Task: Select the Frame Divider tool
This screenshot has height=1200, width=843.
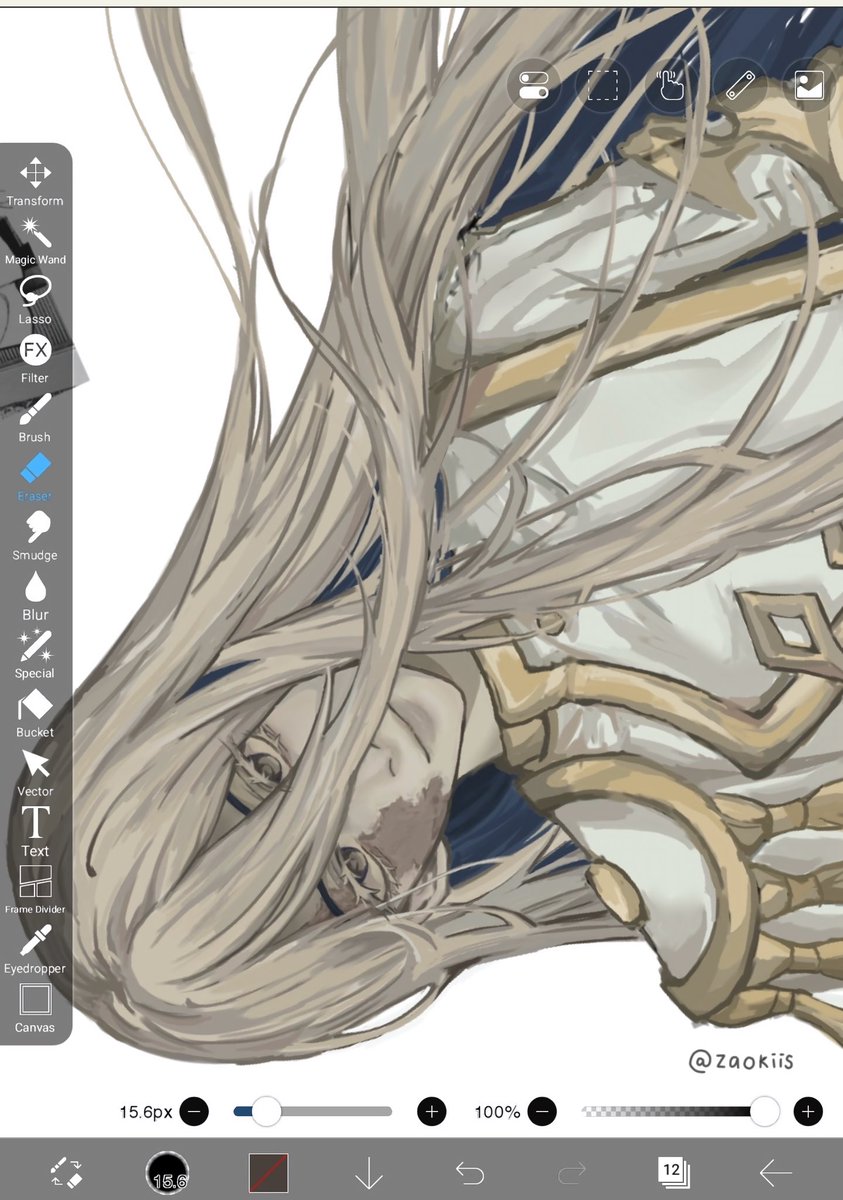Action: click(35, 890)
